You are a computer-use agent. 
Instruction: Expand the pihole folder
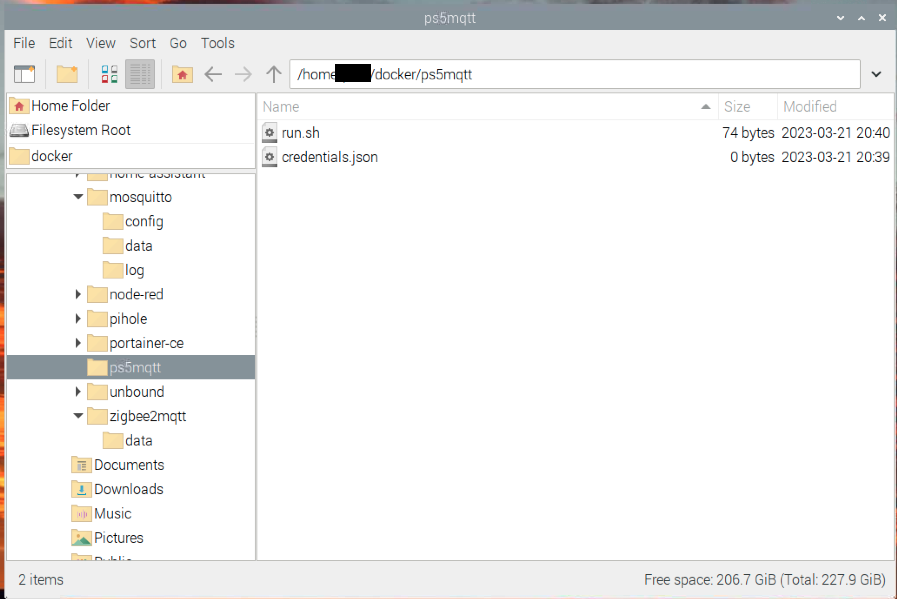(78, 318)
